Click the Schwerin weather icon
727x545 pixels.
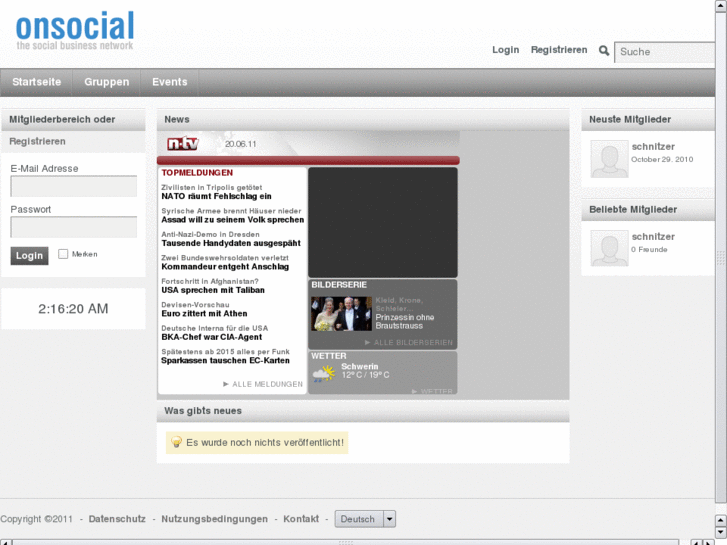[324, 373]
